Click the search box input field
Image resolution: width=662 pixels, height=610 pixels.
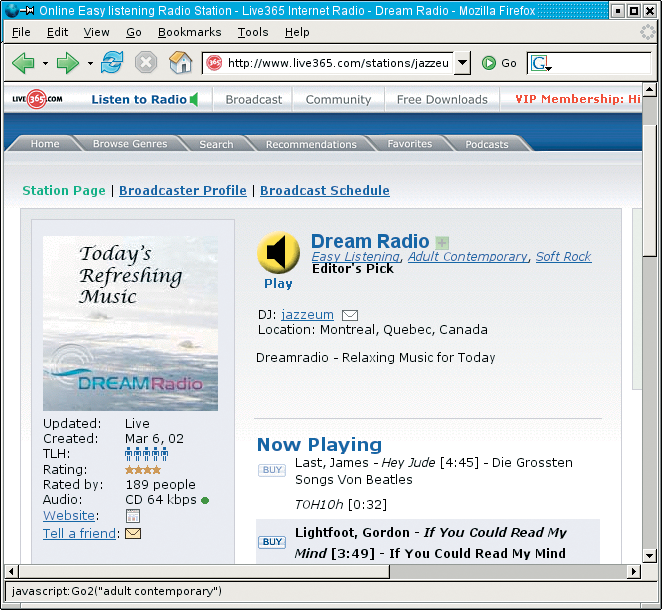(602, 63)
